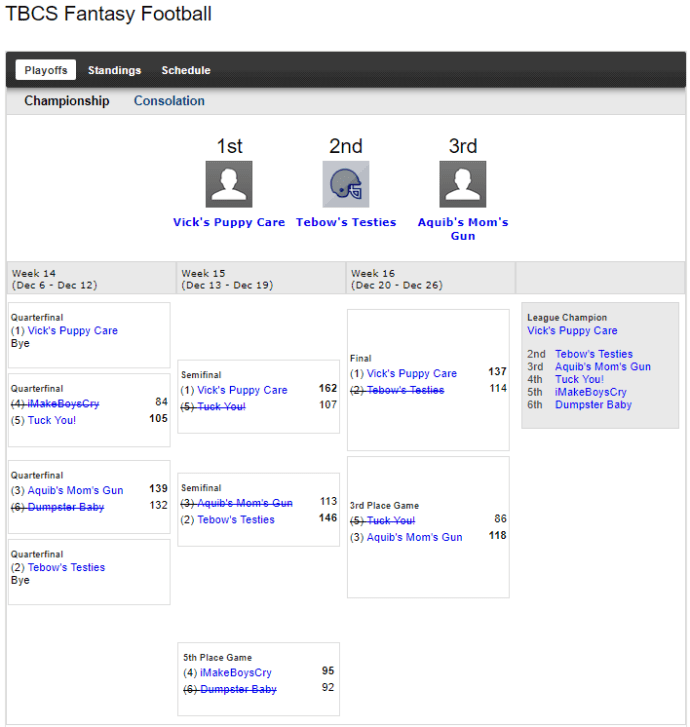Open 3rd place Aquib's Mom's Gun in standings list
The height and width of the screenshot is (727, 690).
click(x=603, y=367)
